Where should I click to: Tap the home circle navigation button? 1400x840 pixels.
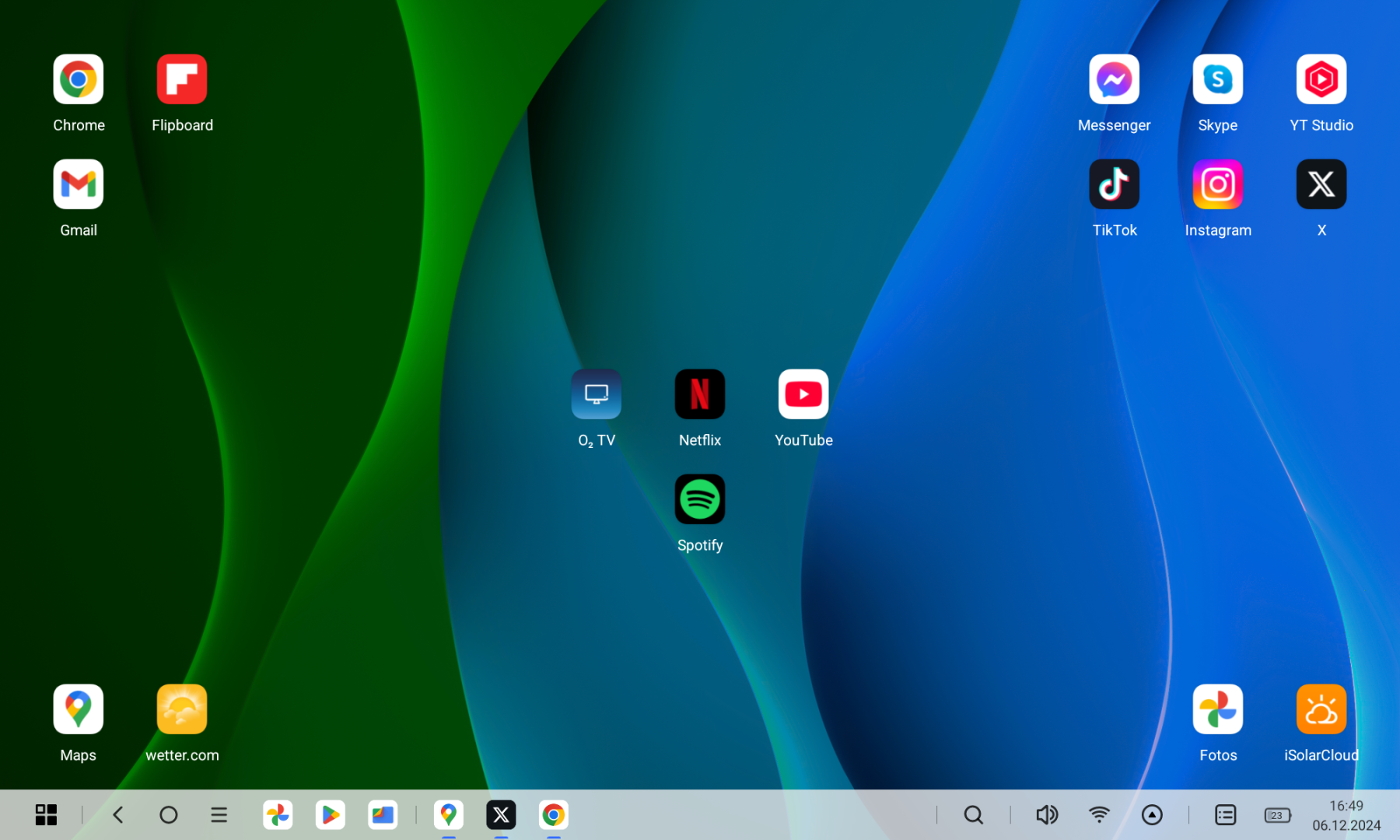(169, 815)
